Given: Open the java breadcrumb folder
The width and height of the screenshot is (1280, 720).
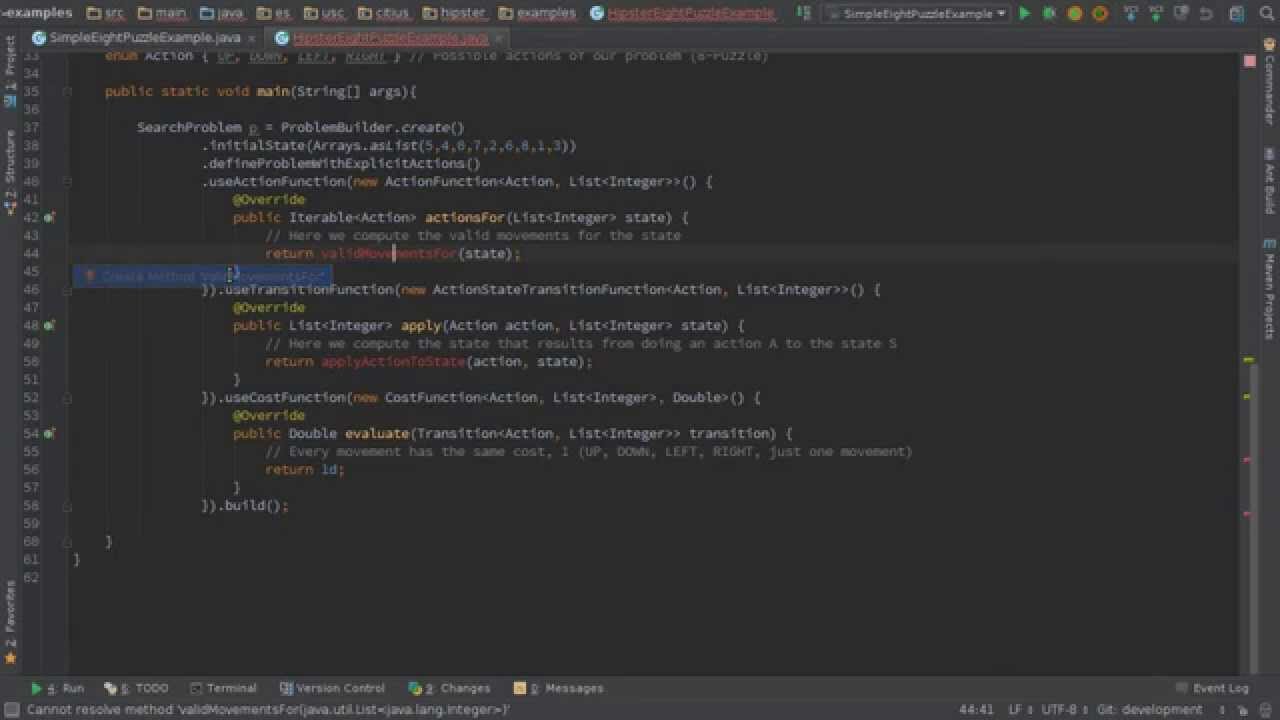Looking at the screenshot, I should coord(222,14).
